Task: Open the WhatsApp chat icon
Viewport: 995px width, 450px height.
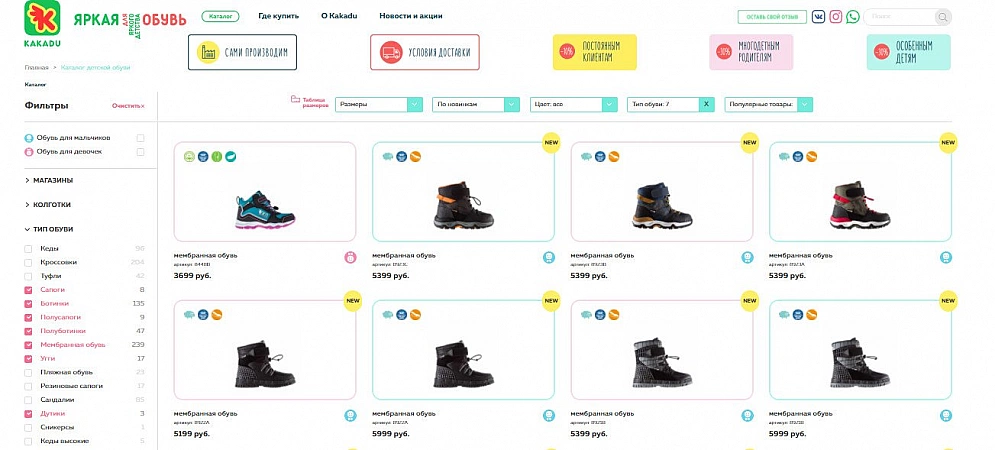Action: (x=853, y=17)
